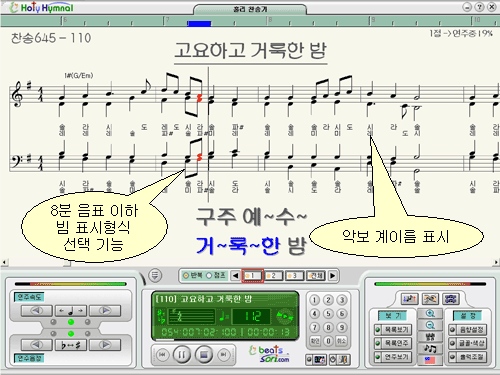Decrease playback speed under 연주속도

tap(37, 311)
